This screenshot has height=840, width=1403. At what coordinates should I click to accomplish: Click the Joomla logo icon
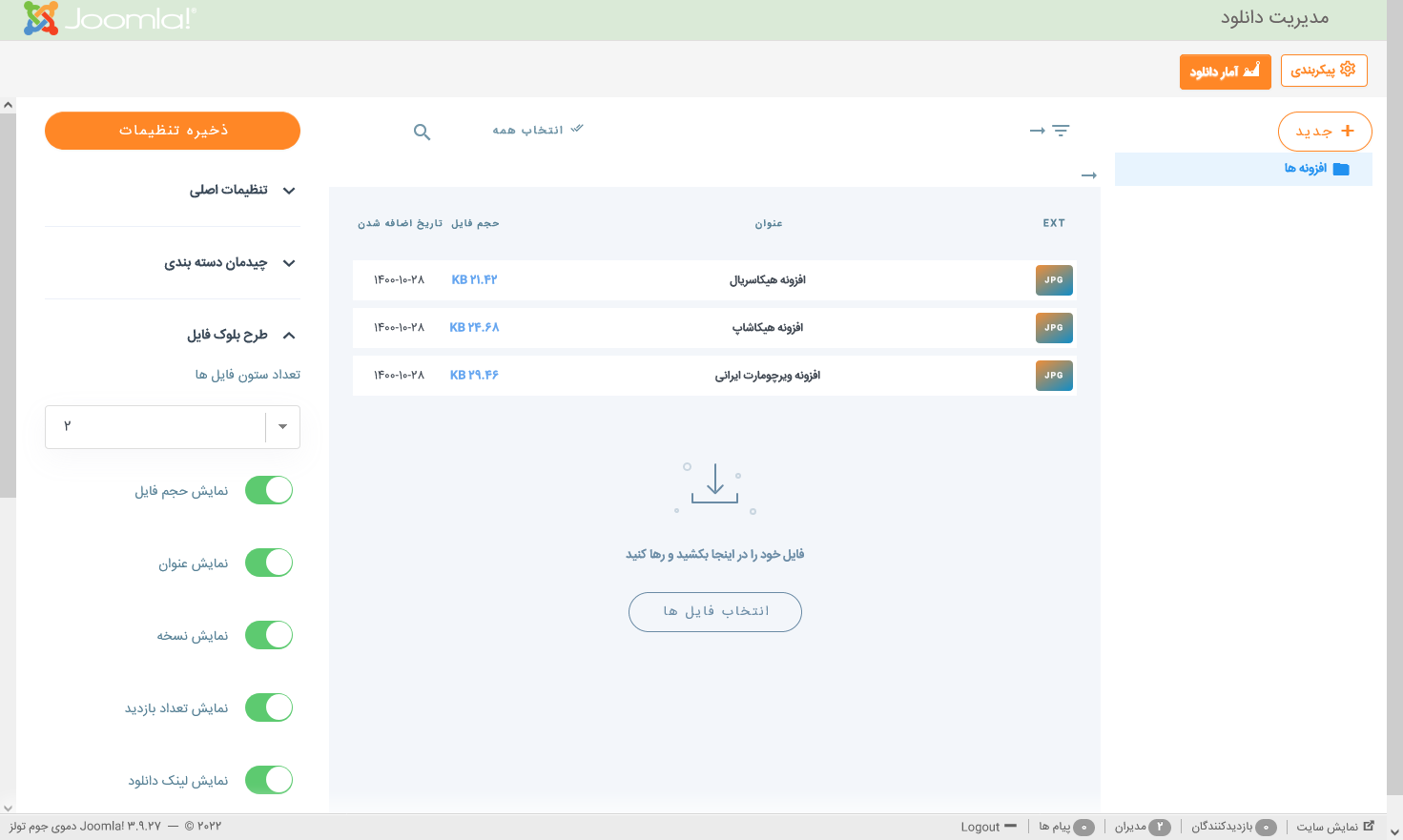click(x=41, y=19)
